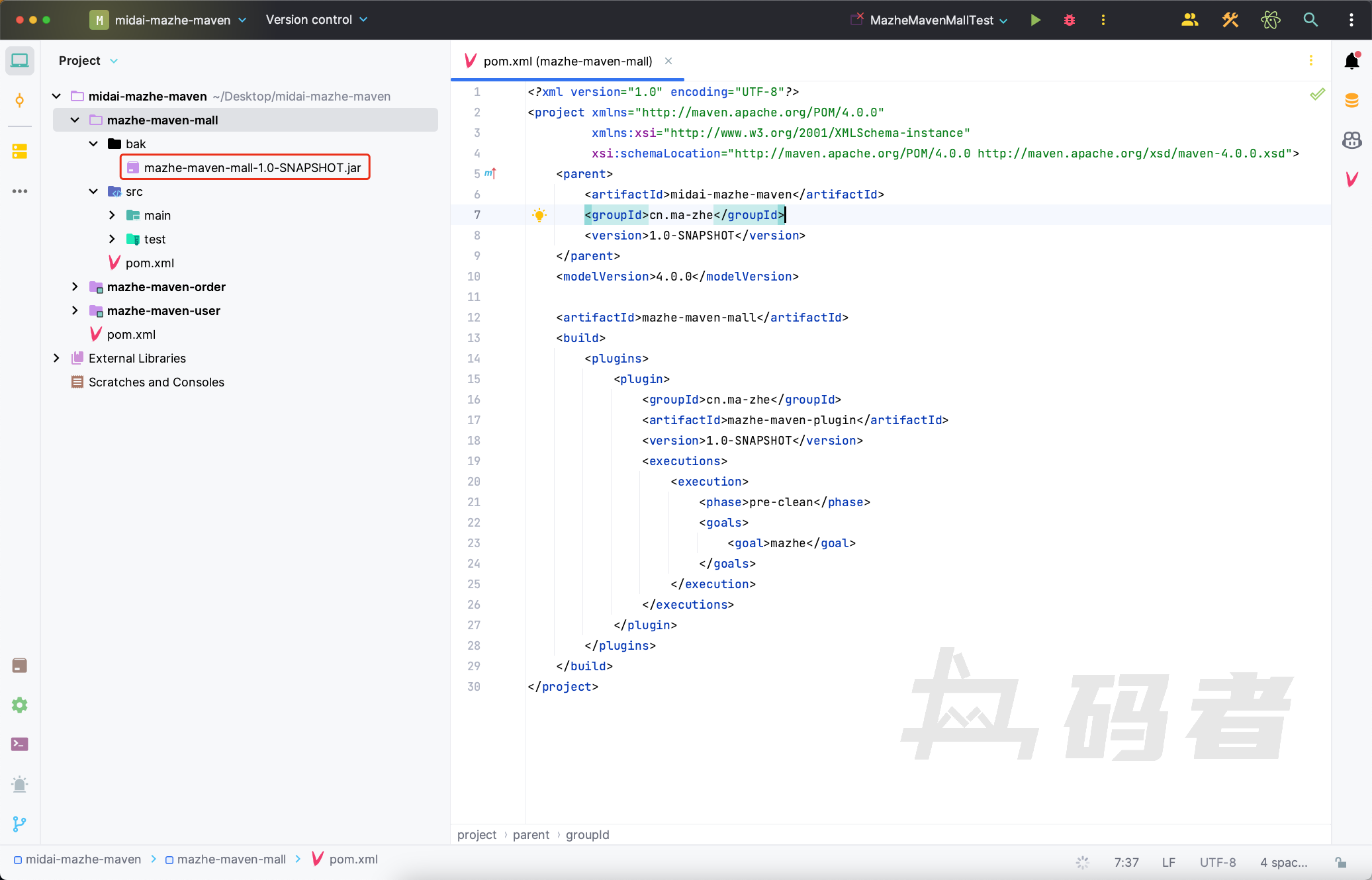The width and height of the screenshot is (1372, 880).
Task: Run MazheMavenMallTest with green play icon
Action: pos(1036,20)
